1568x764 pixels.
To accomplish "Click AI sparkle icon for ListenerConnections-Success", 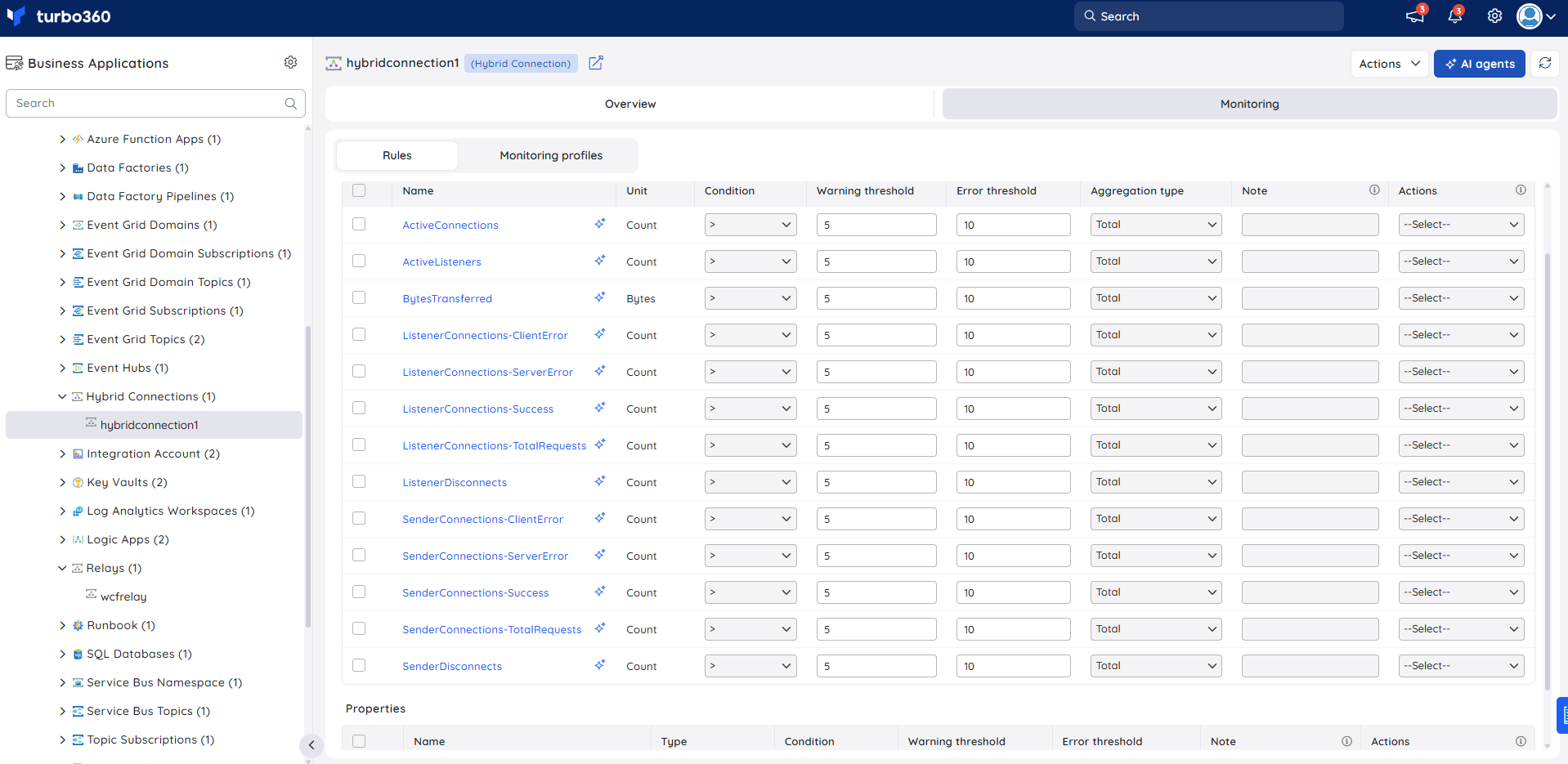I will (x=600, y=408).
